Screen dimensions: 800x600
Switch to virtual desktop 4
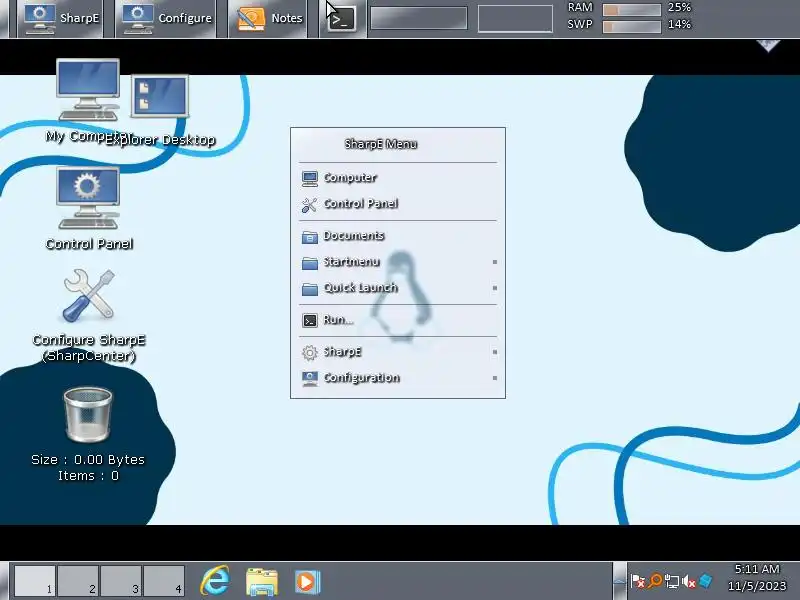pos(164,581)
